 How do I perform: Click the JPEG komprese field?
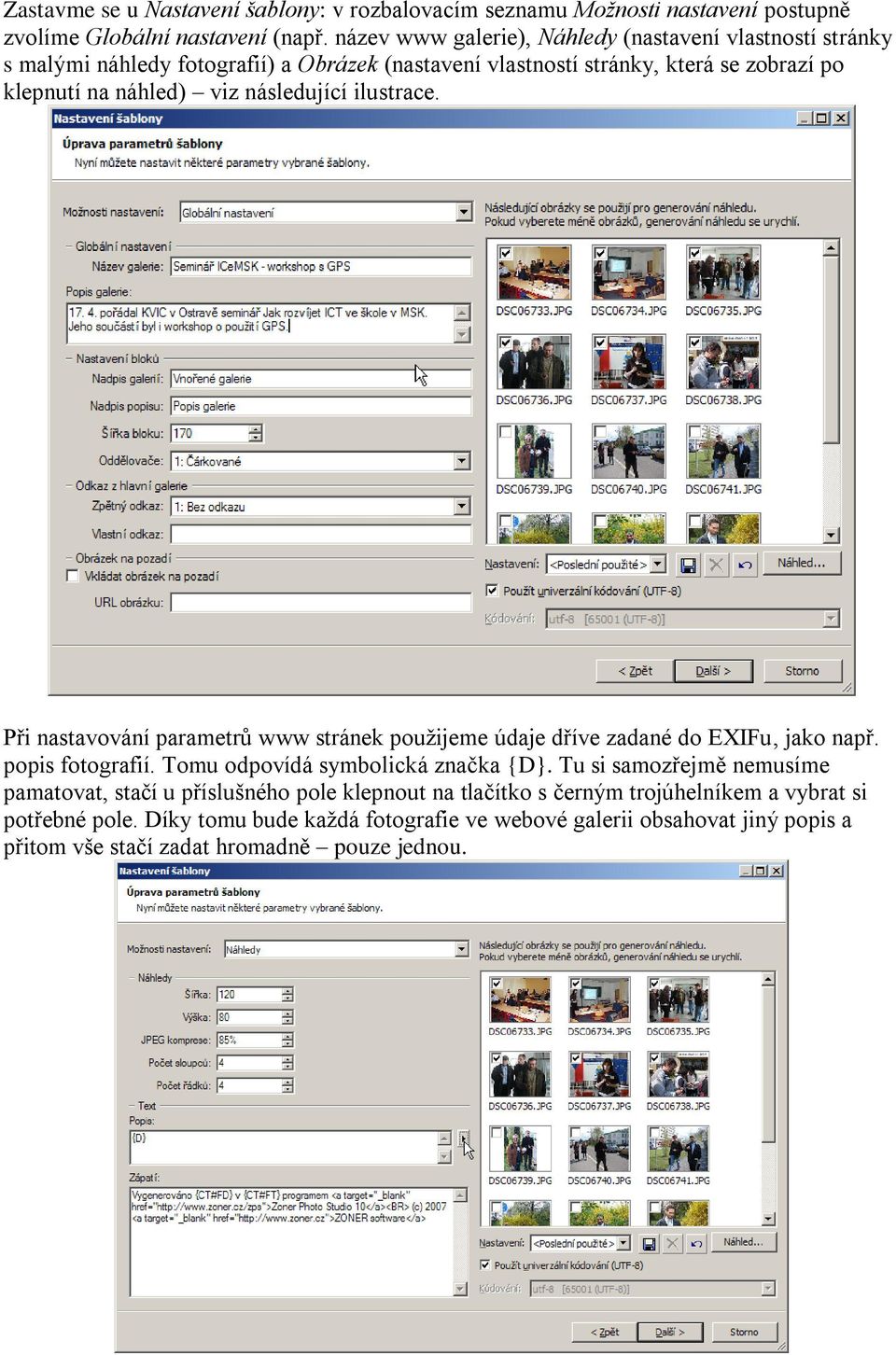[249, 1040]
